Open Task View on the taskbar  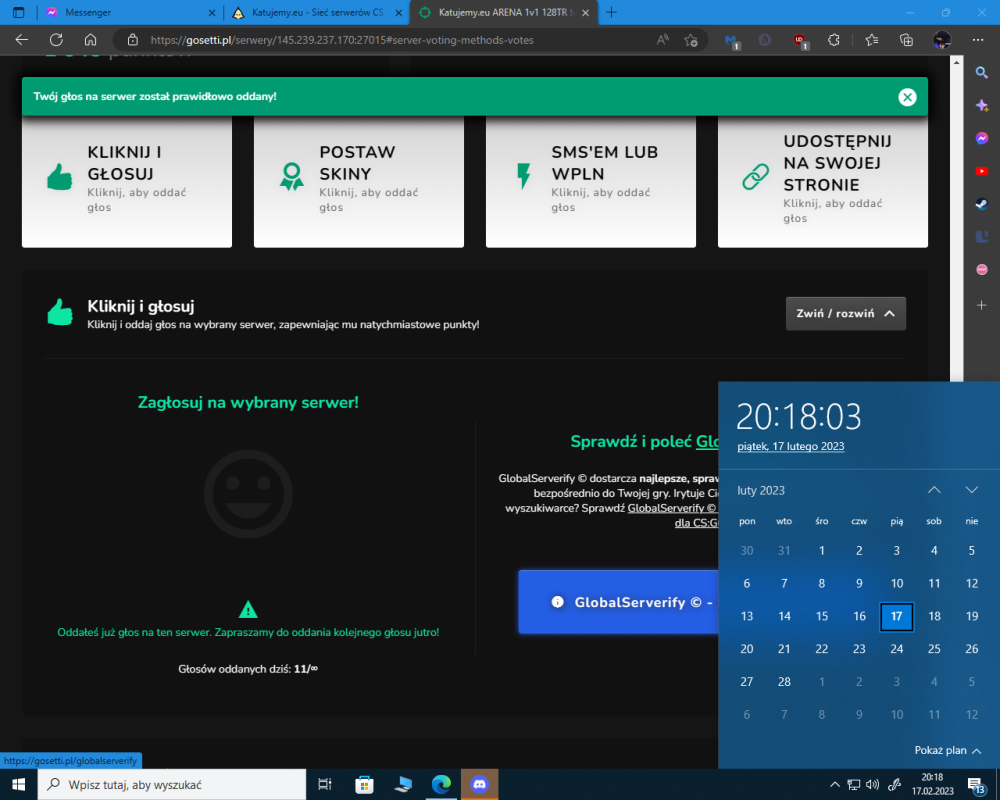[325, 784]
